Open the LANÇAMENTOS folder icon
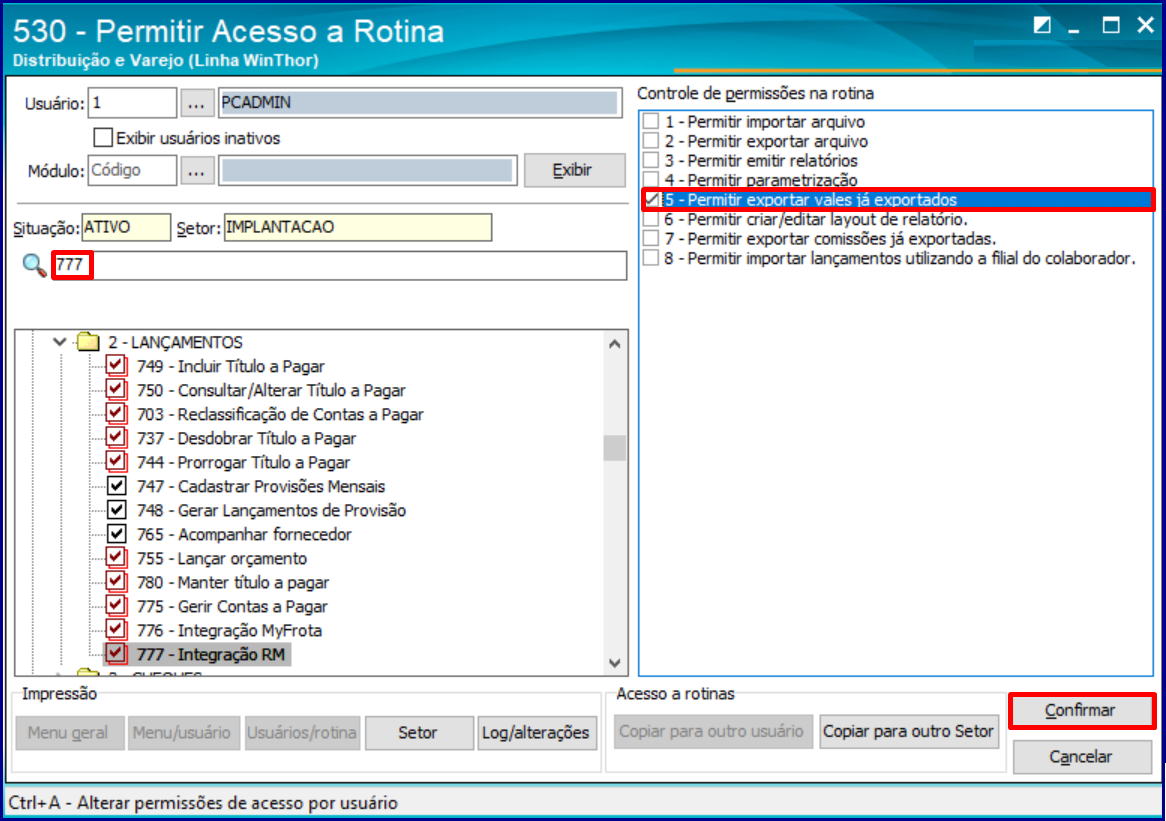This screenshot has width=1166, height=821. (x=88, y=342)
